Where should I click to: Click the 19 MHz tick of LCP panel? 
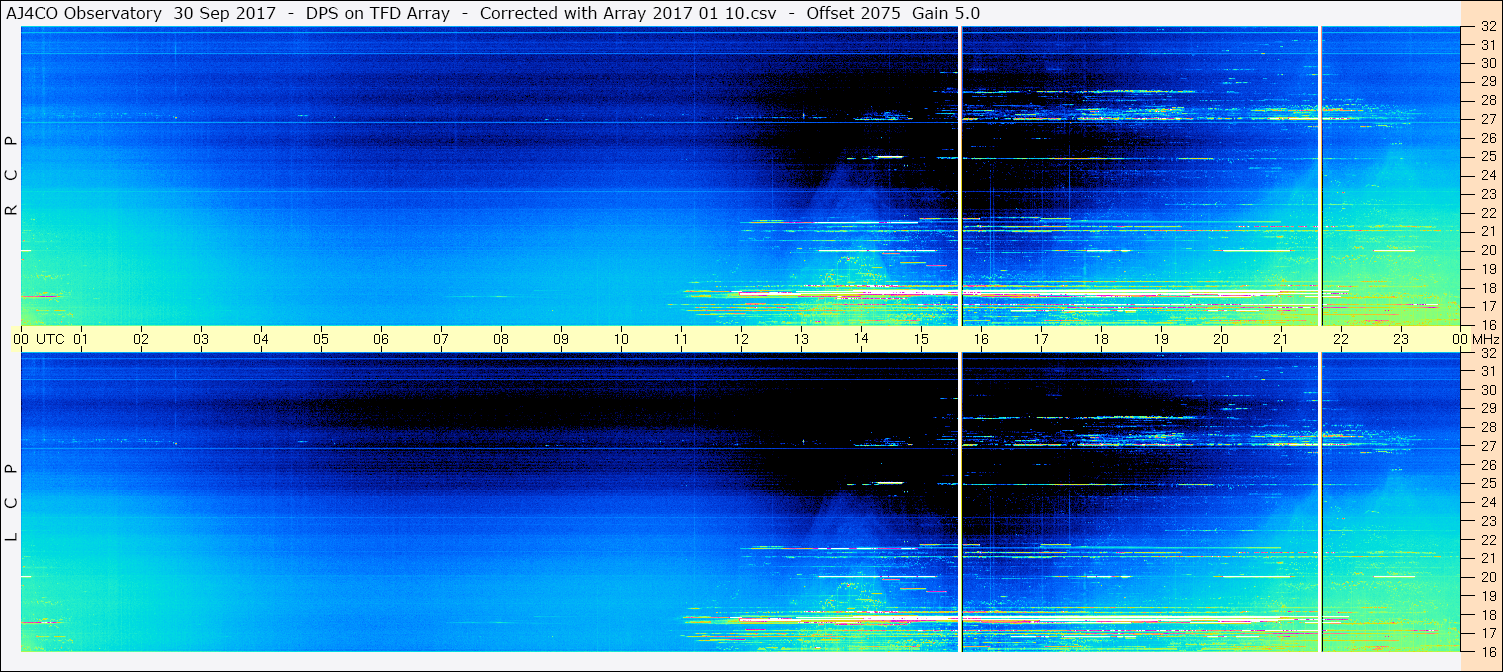coord(1488,596)
